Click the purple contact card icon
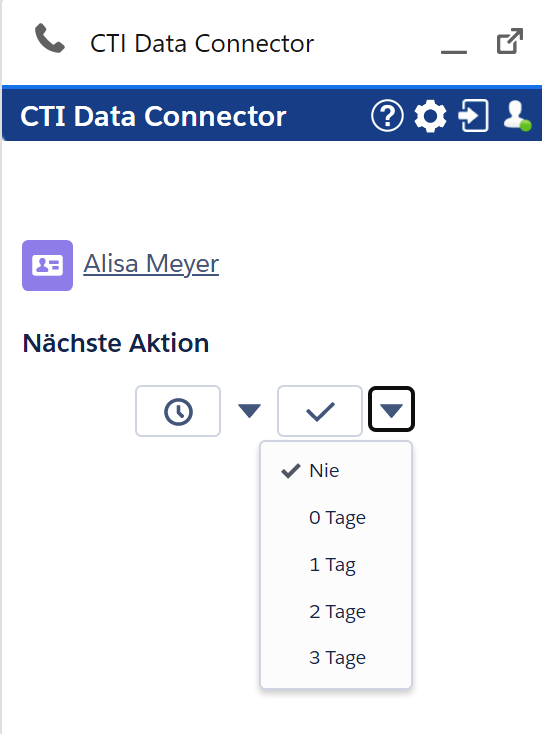This screenshot has height=734, width=542. click(x=47, y=265)
